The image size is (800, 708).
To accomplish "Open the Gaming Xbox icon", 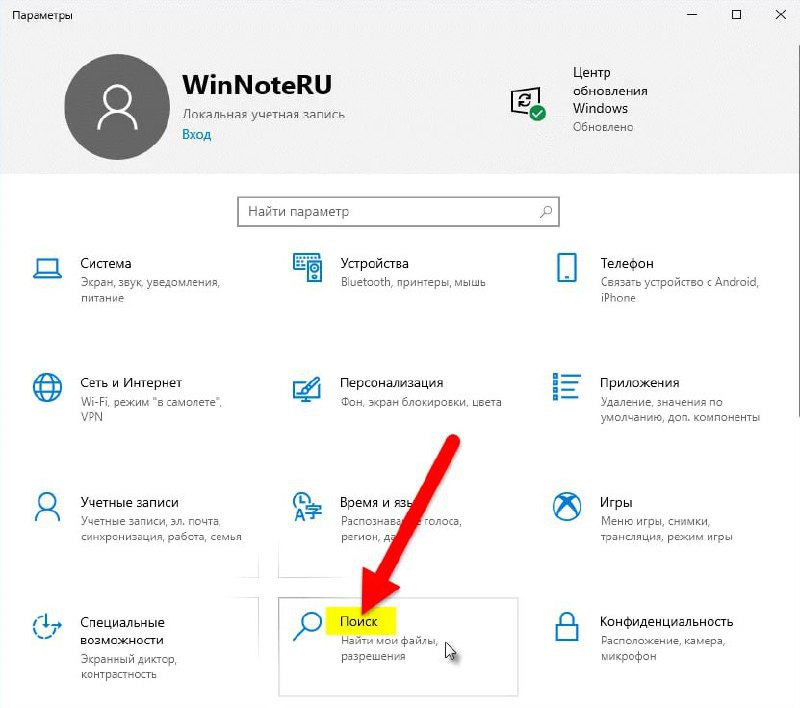I will (567, 506).
